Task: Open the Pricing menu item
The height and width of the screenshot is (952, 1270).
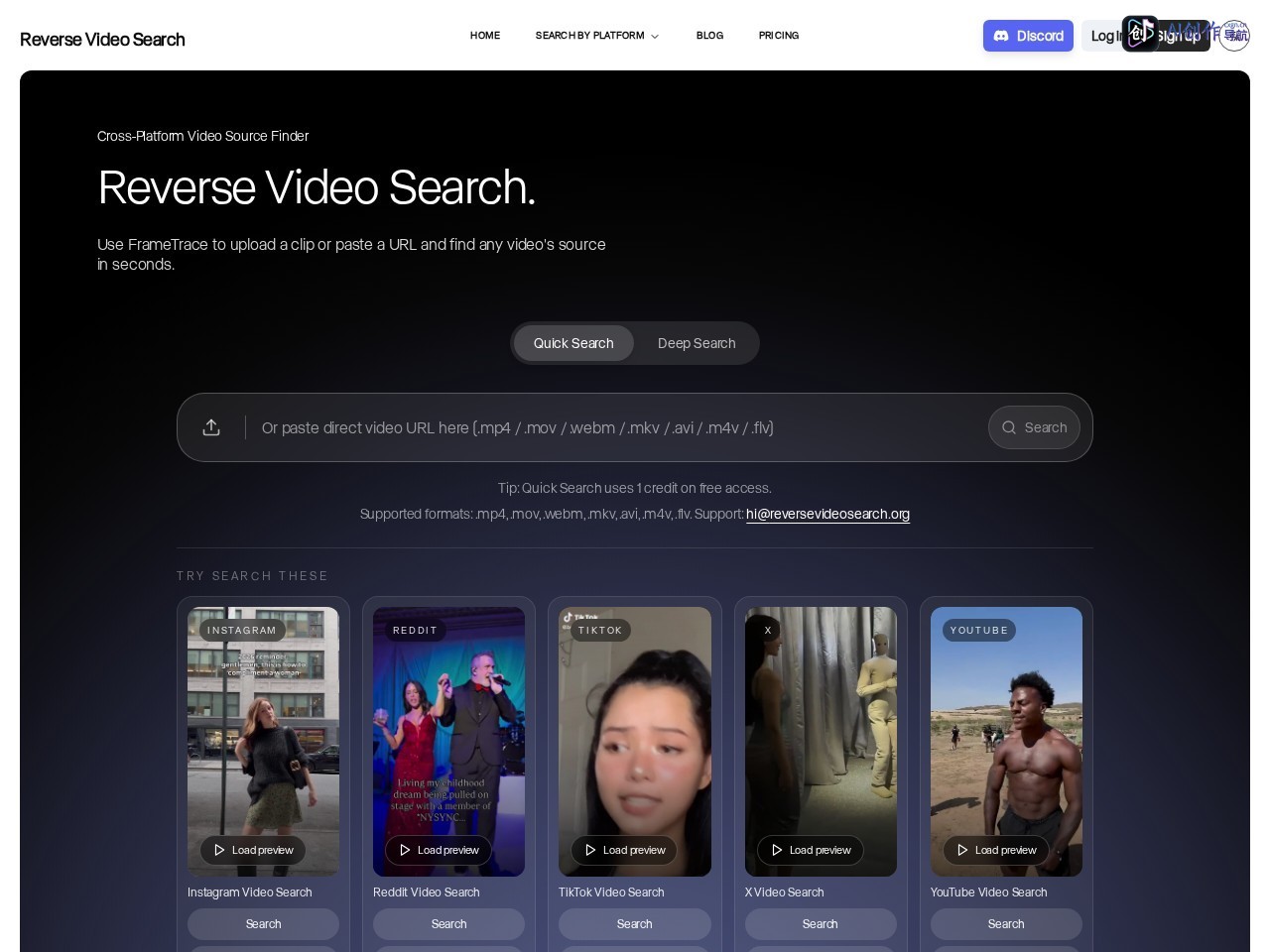Action: pos(779,36)
